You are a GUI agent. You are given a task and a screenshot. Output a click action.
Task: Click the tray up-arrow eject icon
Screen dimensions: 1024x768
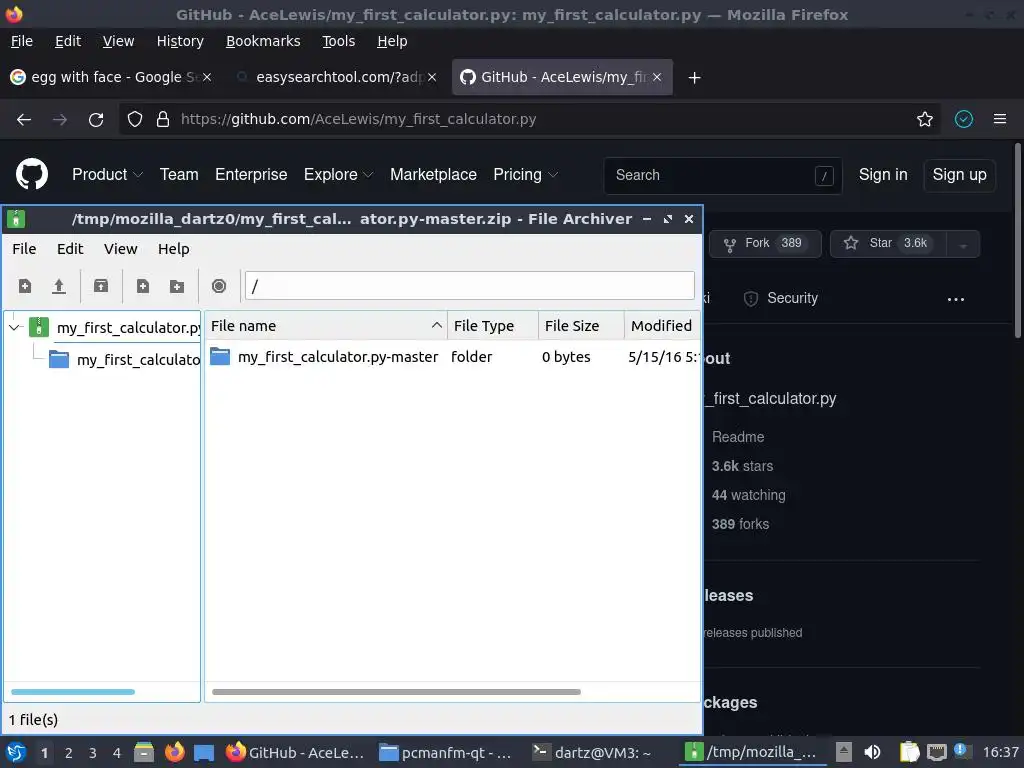844,752
